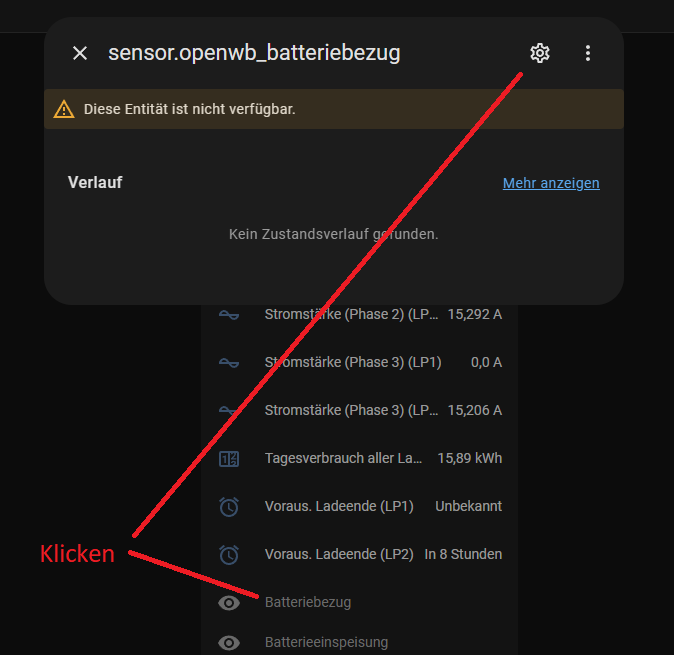The image size is (674, 655).
Task: Click the Voraus. Ladeende (LP2) clock icon
Action: pyautogui.click(x=229, y=554)
